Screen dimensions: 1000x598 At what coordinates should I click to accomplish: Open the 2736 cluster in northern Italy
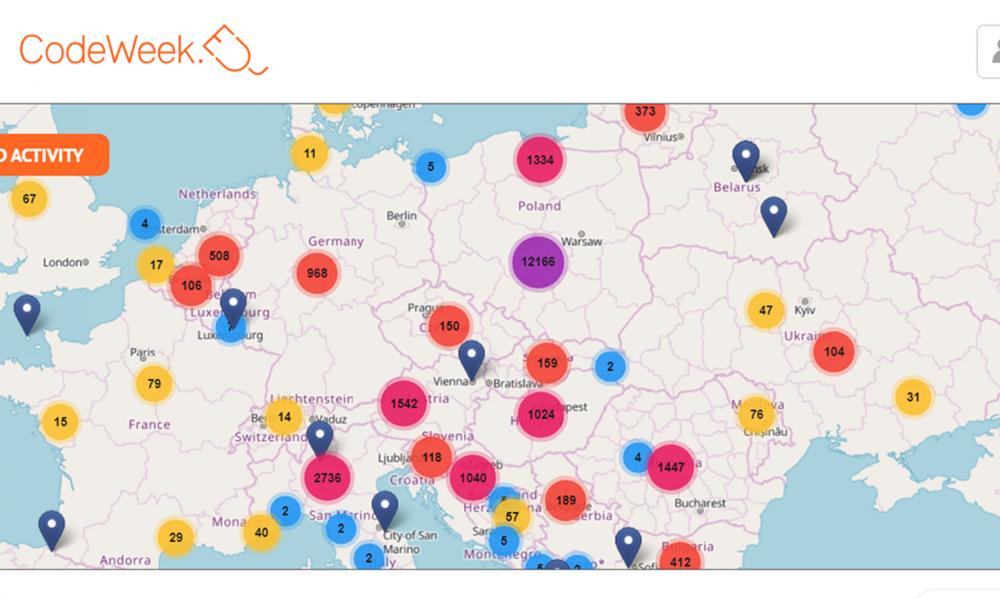[327, 478]
